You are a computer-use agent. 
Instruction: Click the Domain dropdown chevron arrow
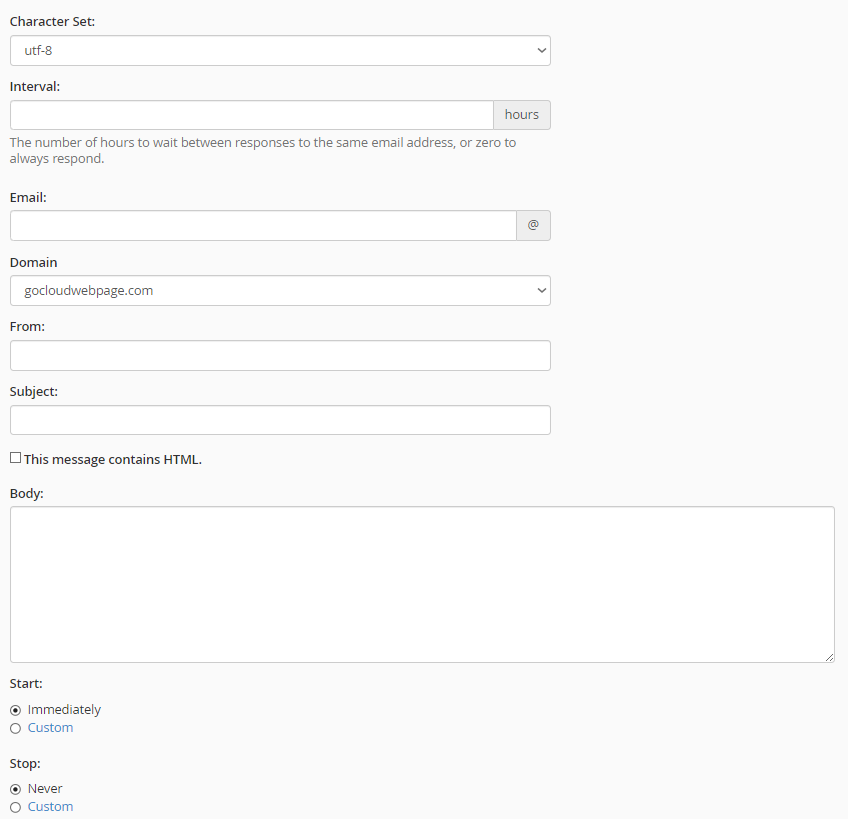(541, 290)
